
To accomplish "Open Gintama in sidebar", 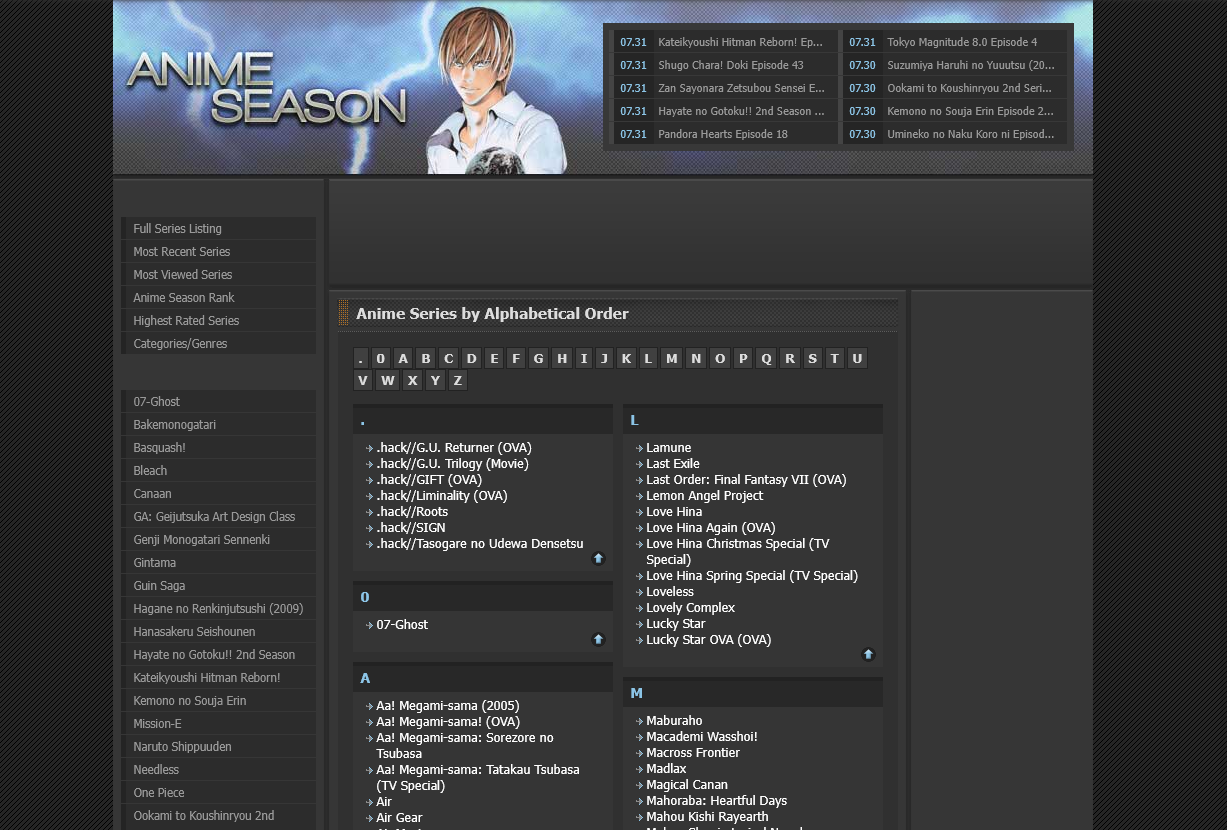I will click(x=218, y=563).
